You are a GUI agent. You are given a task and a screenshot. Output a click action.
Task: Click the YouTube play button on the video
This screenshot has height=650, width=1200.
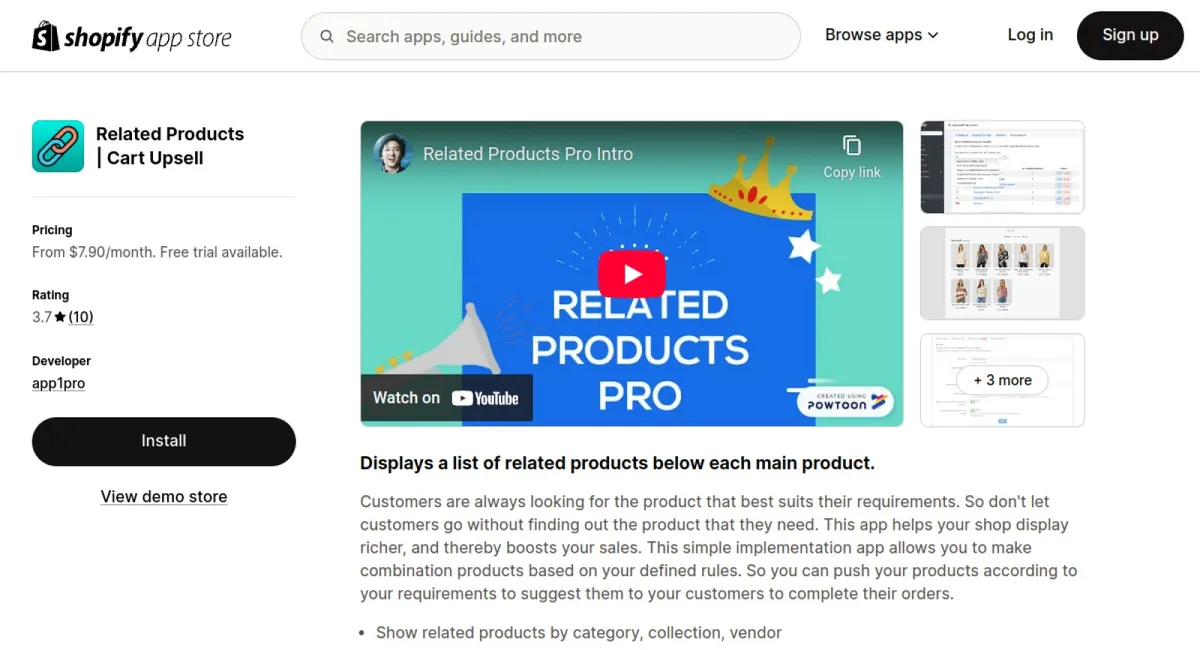[x=631, y=273]
